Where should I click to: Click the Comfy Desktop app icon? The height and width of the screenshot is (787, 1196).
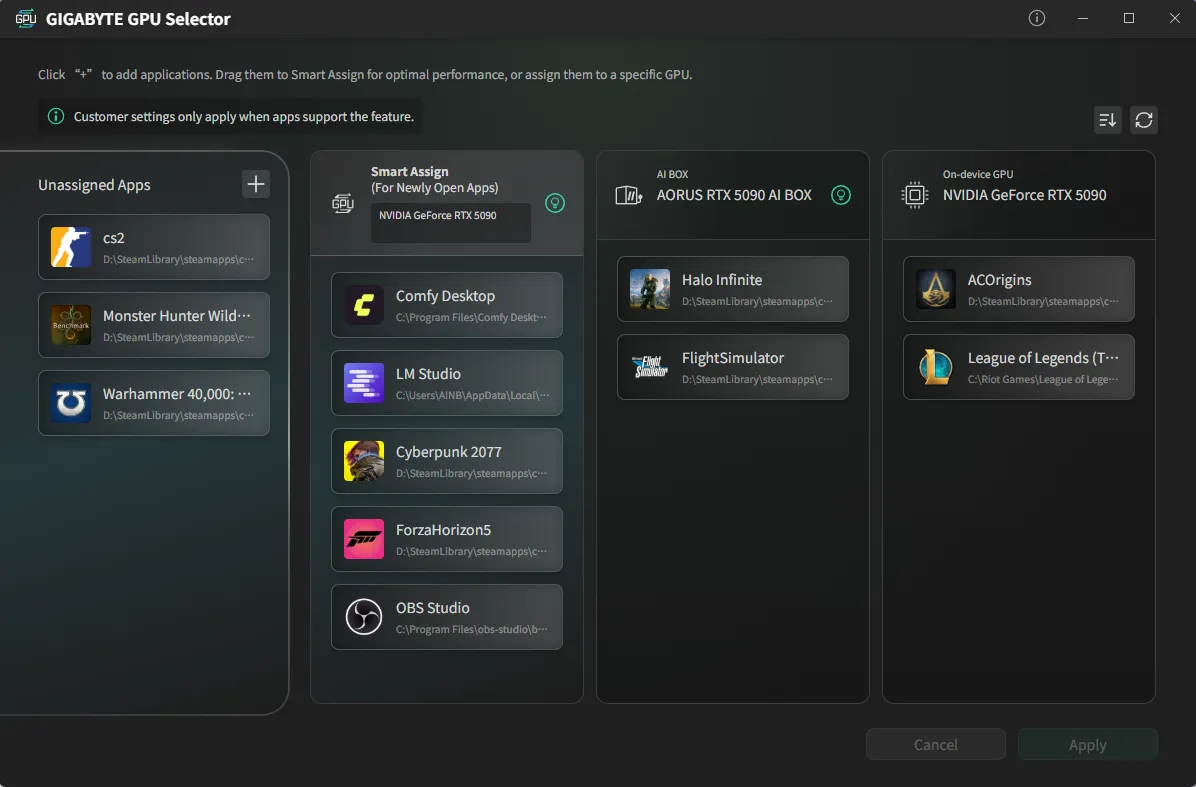click(364, 305)
